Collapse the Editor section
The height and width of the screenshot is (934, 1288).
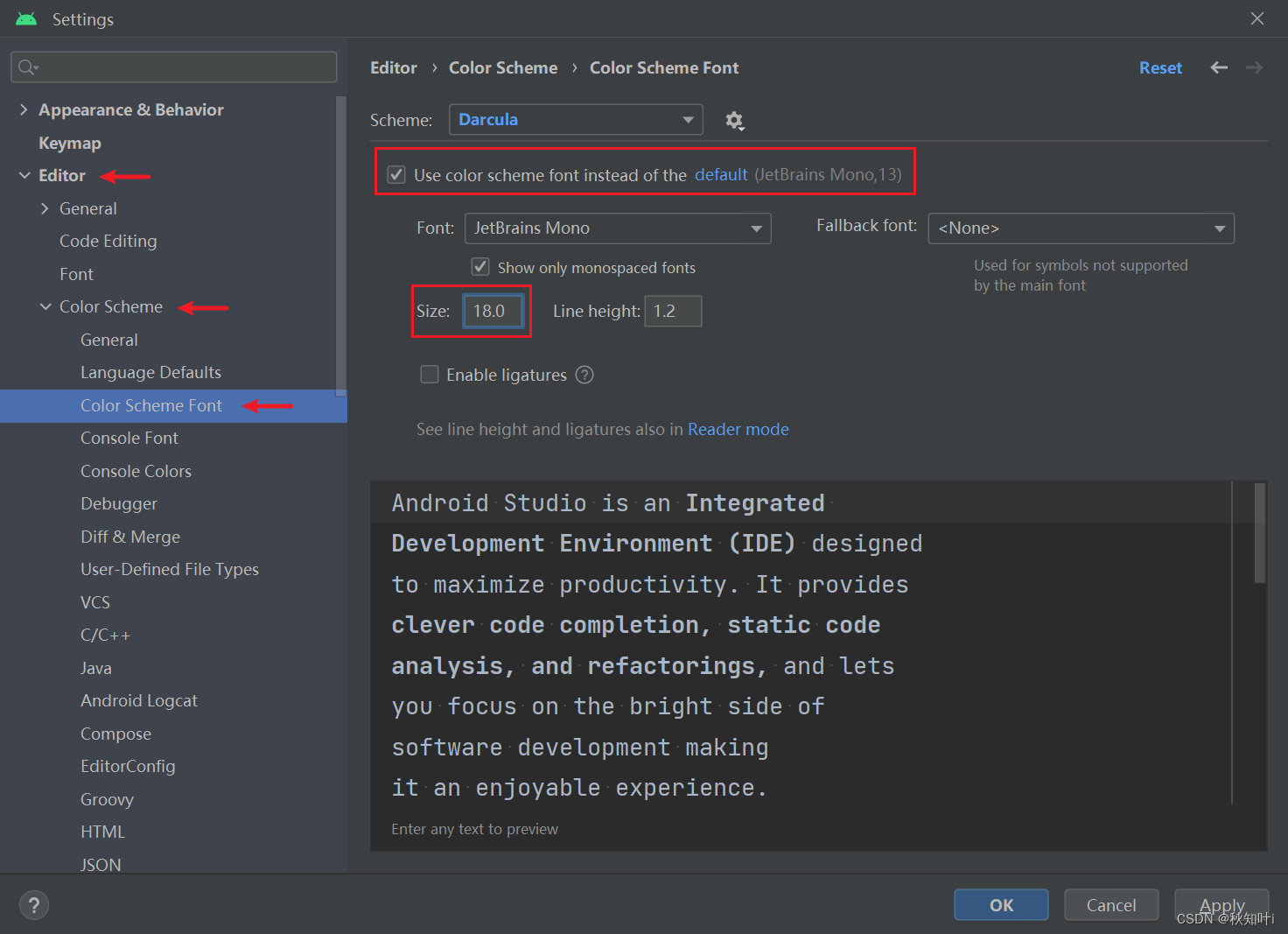point(24,175)
